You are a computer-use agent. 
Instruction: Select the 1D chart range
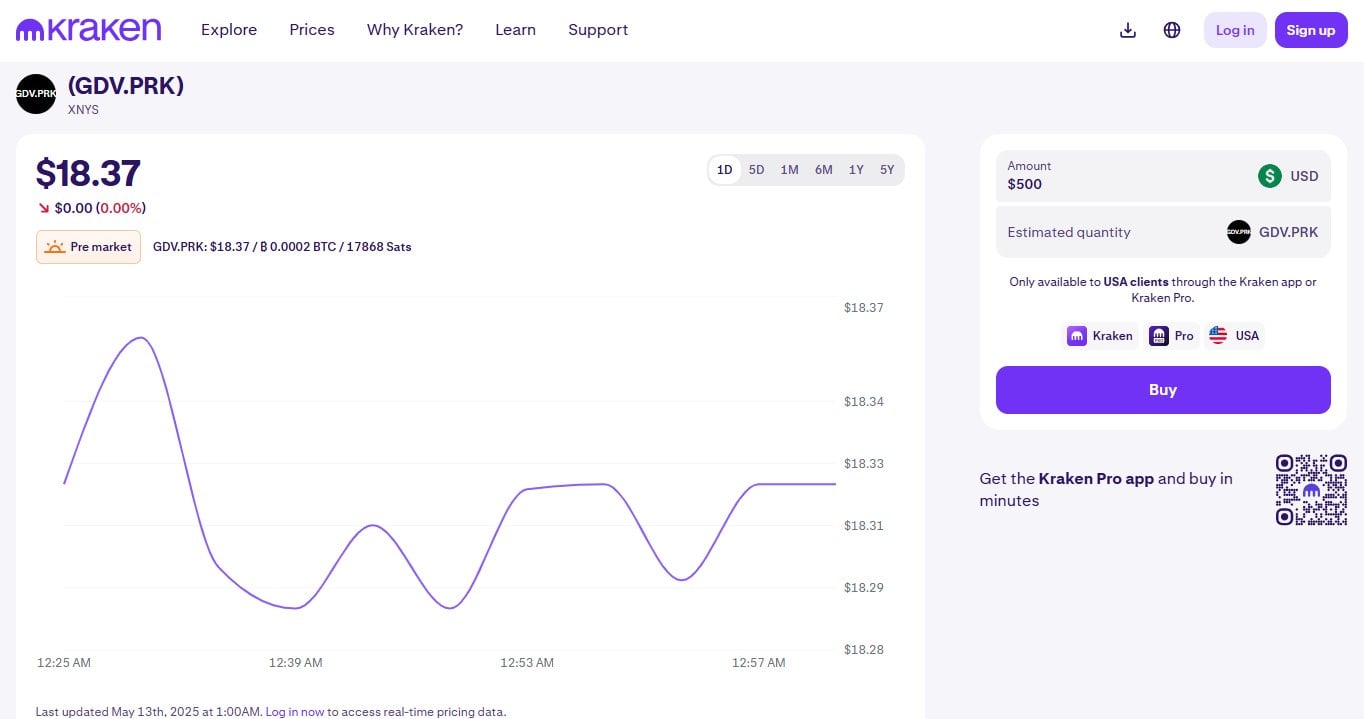(725, 170)
